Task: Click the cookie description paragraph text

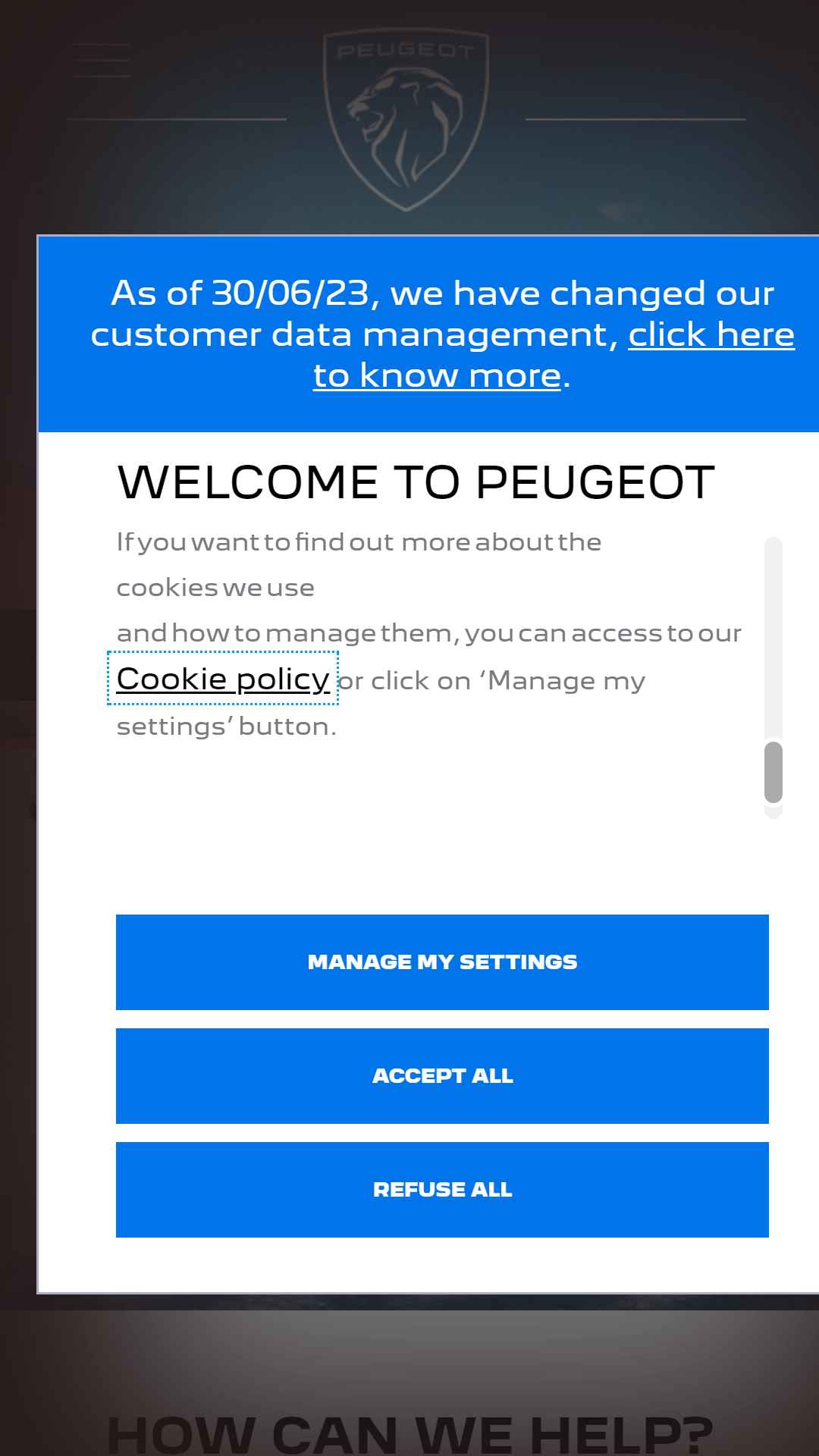Action: pos(428,634)
